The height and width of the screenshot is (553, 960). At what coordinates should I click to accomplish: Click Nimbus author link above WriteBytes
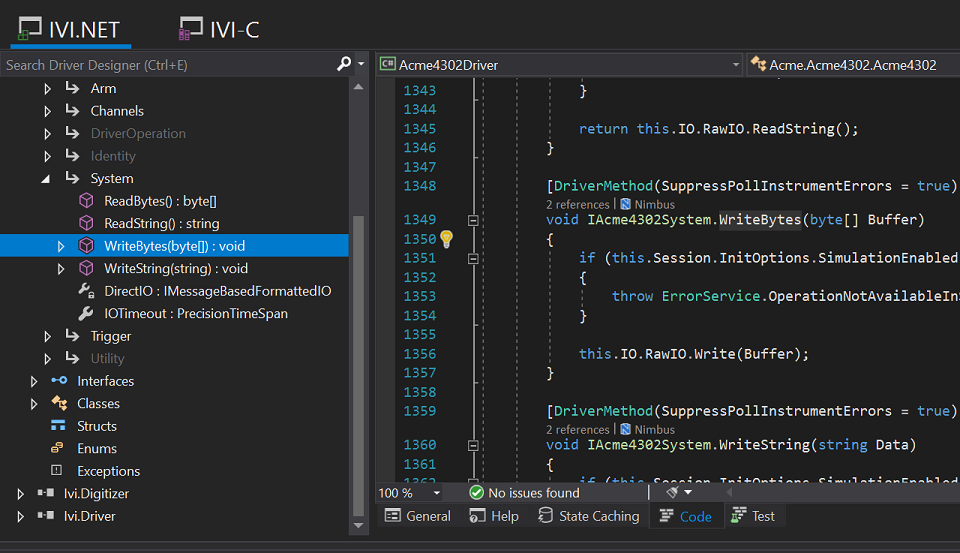coord(654,205)
